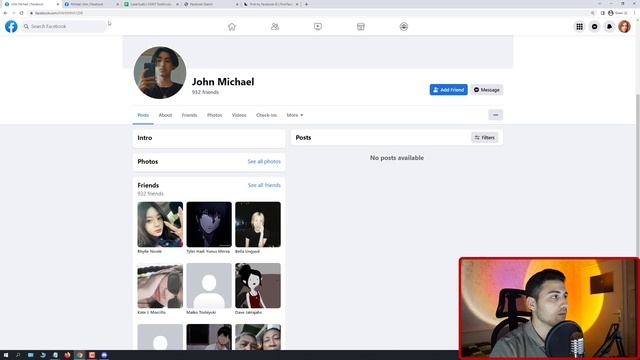Image resolution: width=640 pixels, height=360 pixels.
Task: Switch to the second Facebook browser tab
Action: pos(90,4)
